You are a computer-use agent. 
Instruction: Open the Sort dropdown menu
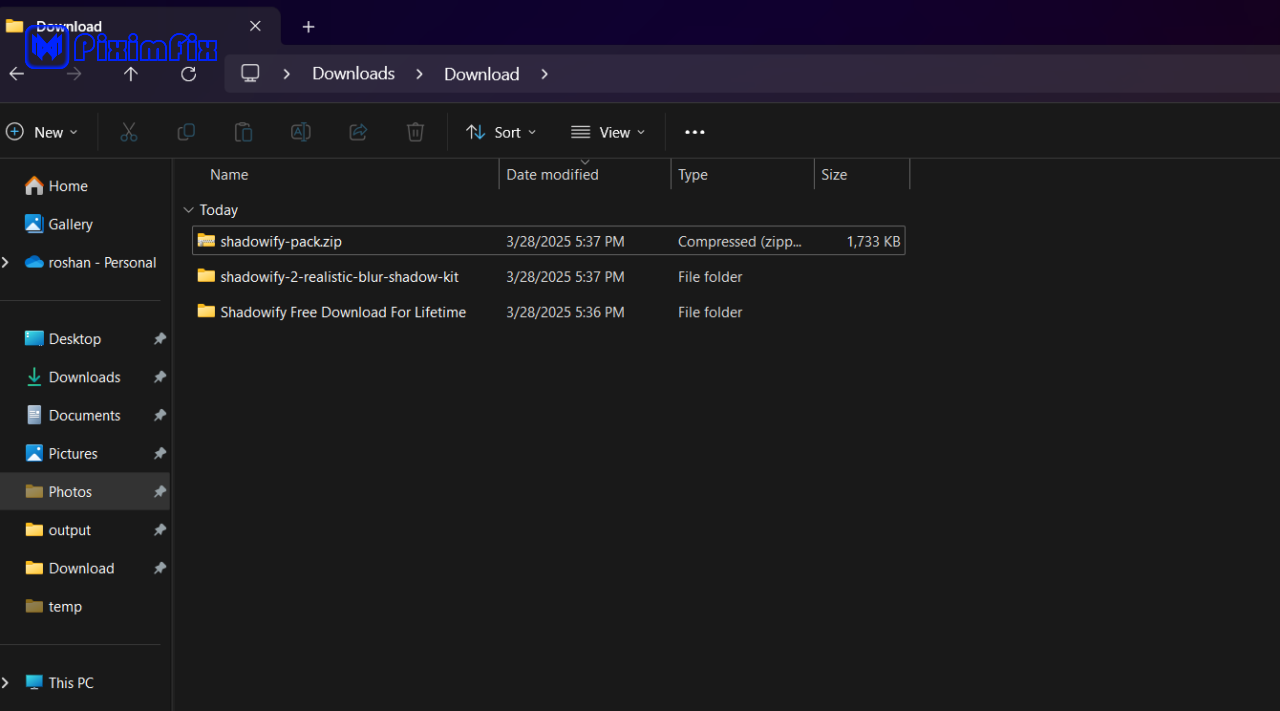tap(501, 132)
